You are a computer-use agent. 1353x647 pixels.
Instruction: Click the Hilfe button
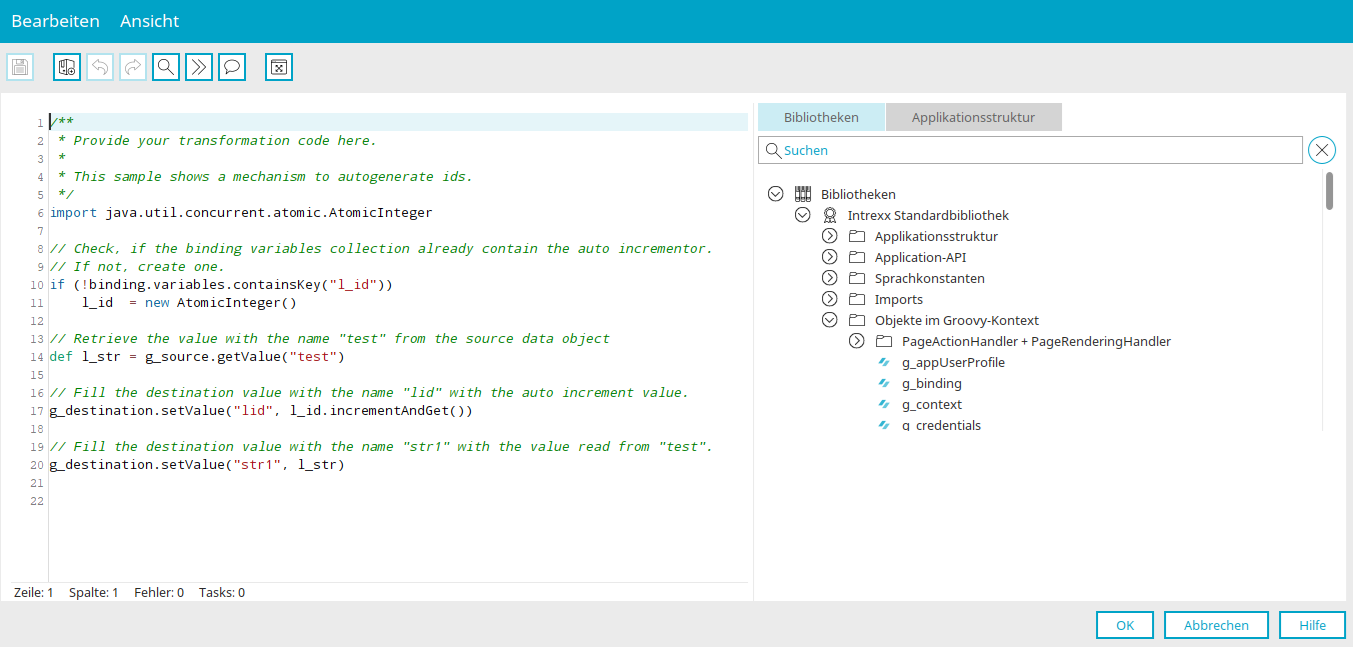click(x=1312, y=625)
